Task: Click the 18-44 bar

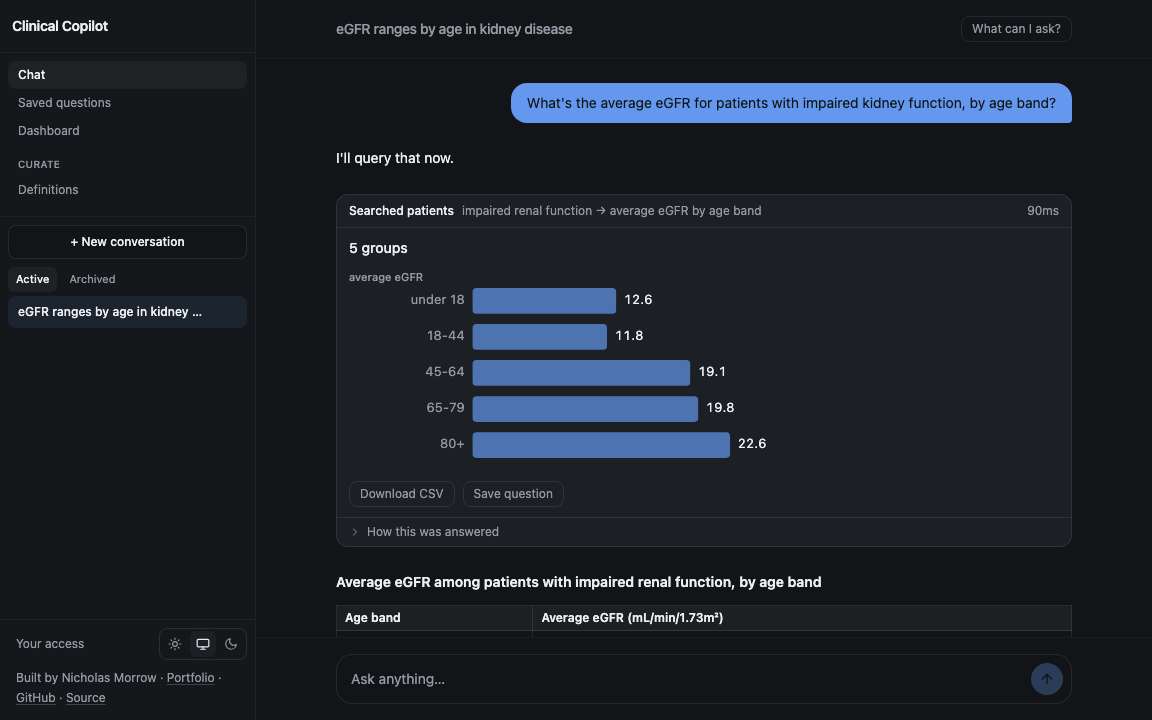Action: coord(539,336)
